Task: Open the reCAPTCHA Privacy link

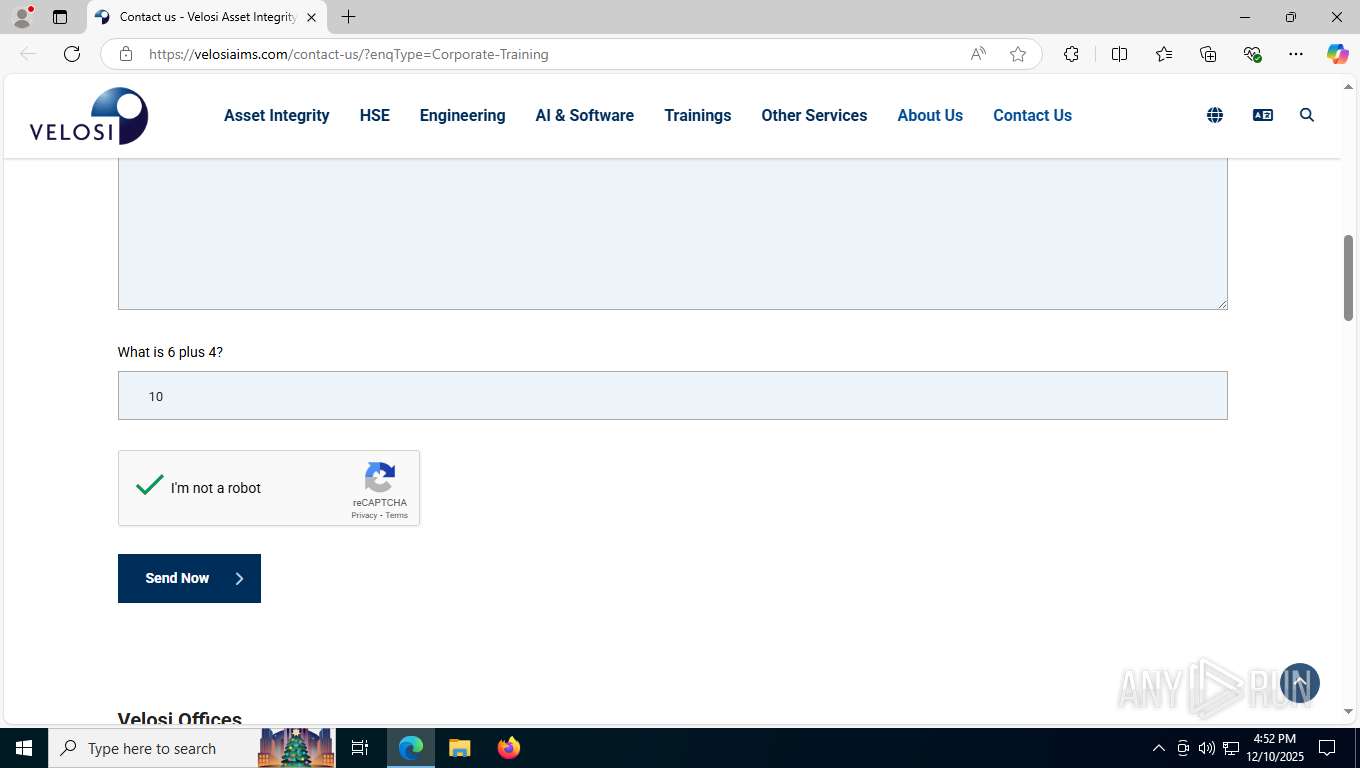Action: click(x=364, y=516)
